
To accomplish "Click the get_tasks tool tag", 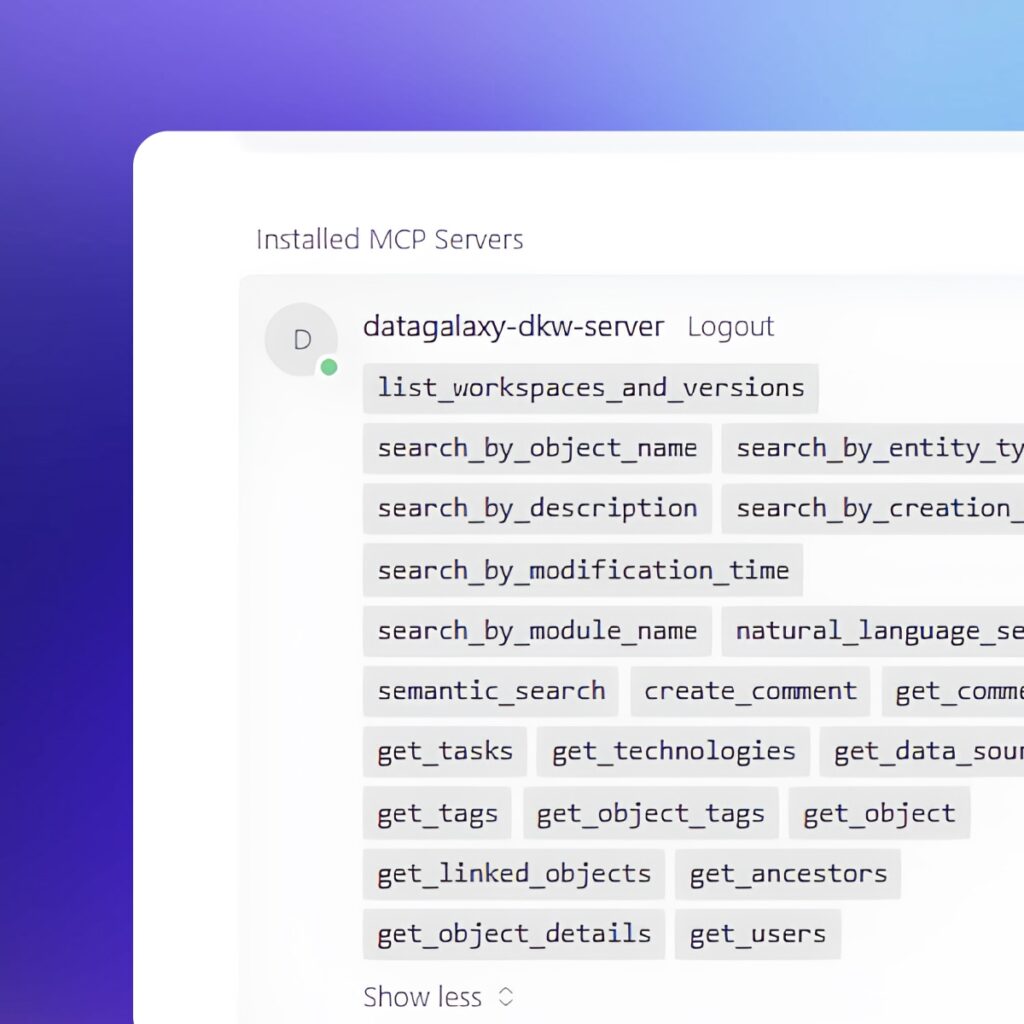I will coord(444,752).
